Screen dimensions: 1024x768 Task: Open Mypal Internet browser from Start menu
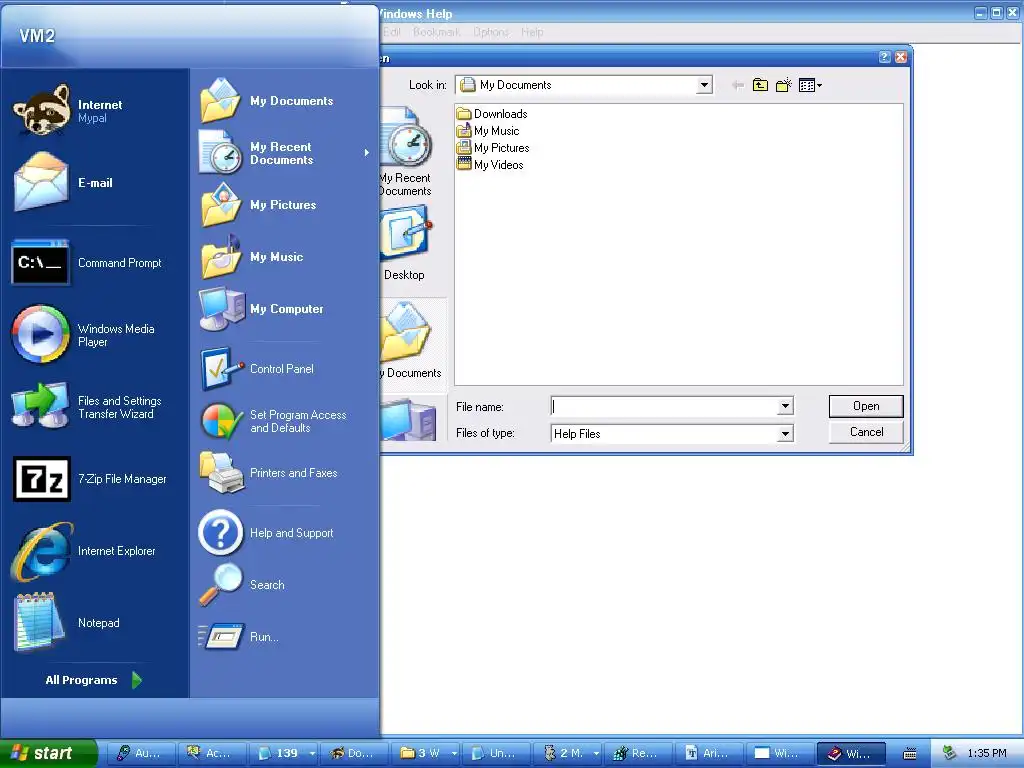[x=95, y=111]
